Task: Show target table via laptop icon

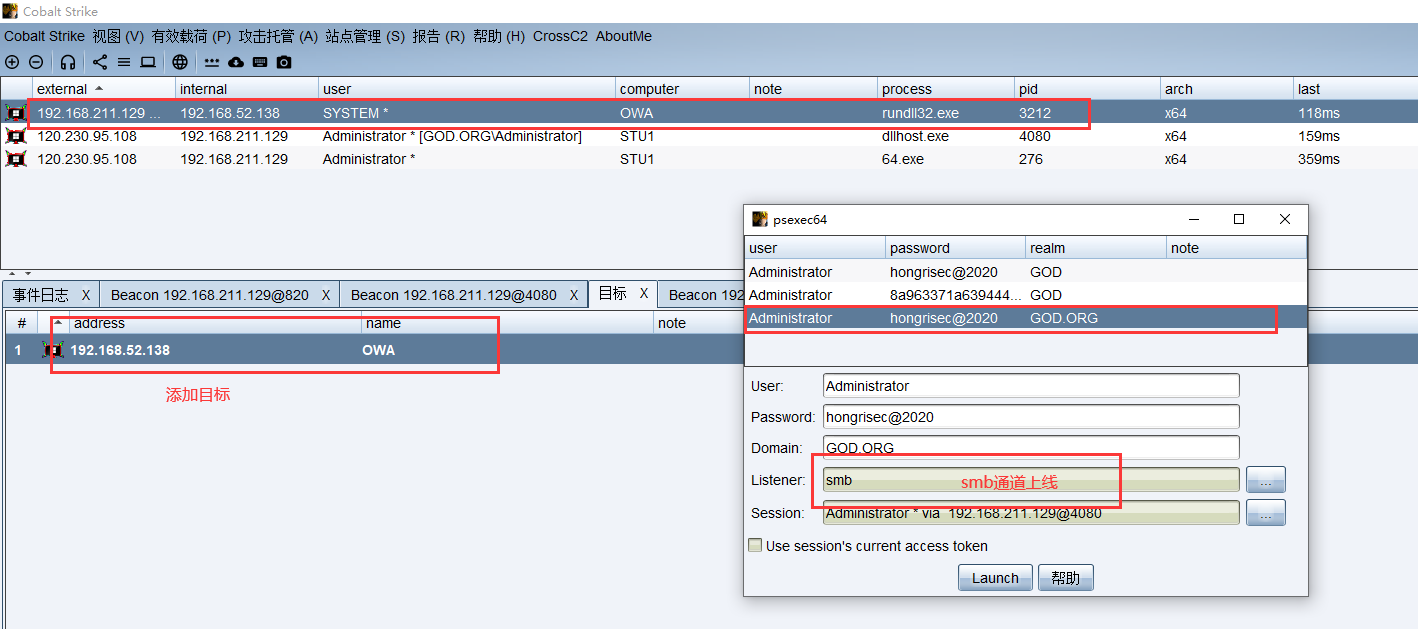Action: [x=148, y=62]
